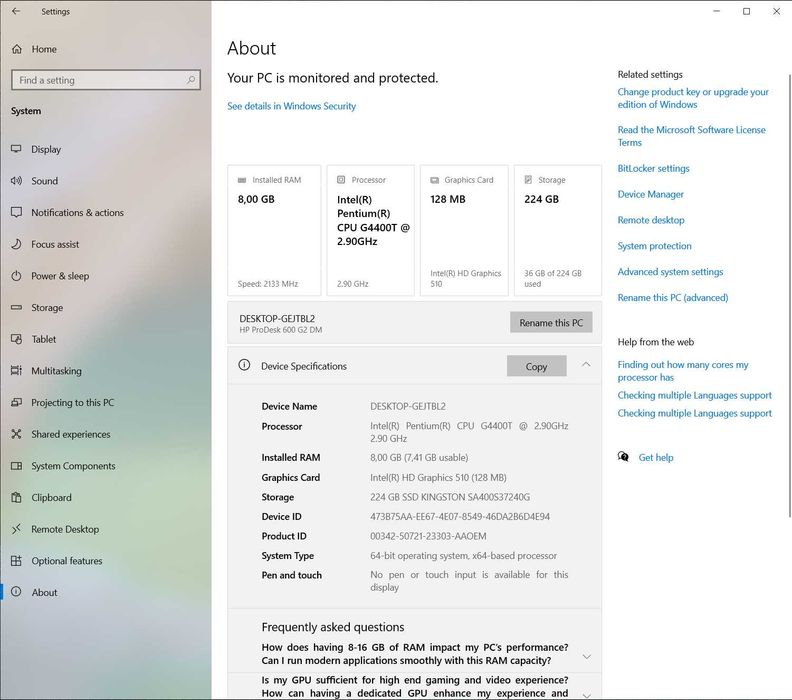Click the Sound speaker icon
This screenshot has width=792, height=700.
tap(16, 181)
